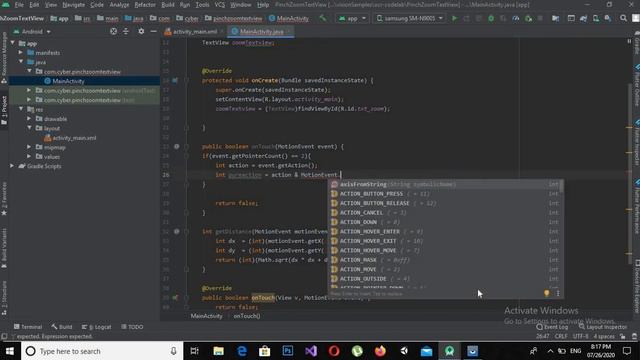Open the app run configuration dropdown
Viewport: 640px width, 360px height.
point(352,18)
